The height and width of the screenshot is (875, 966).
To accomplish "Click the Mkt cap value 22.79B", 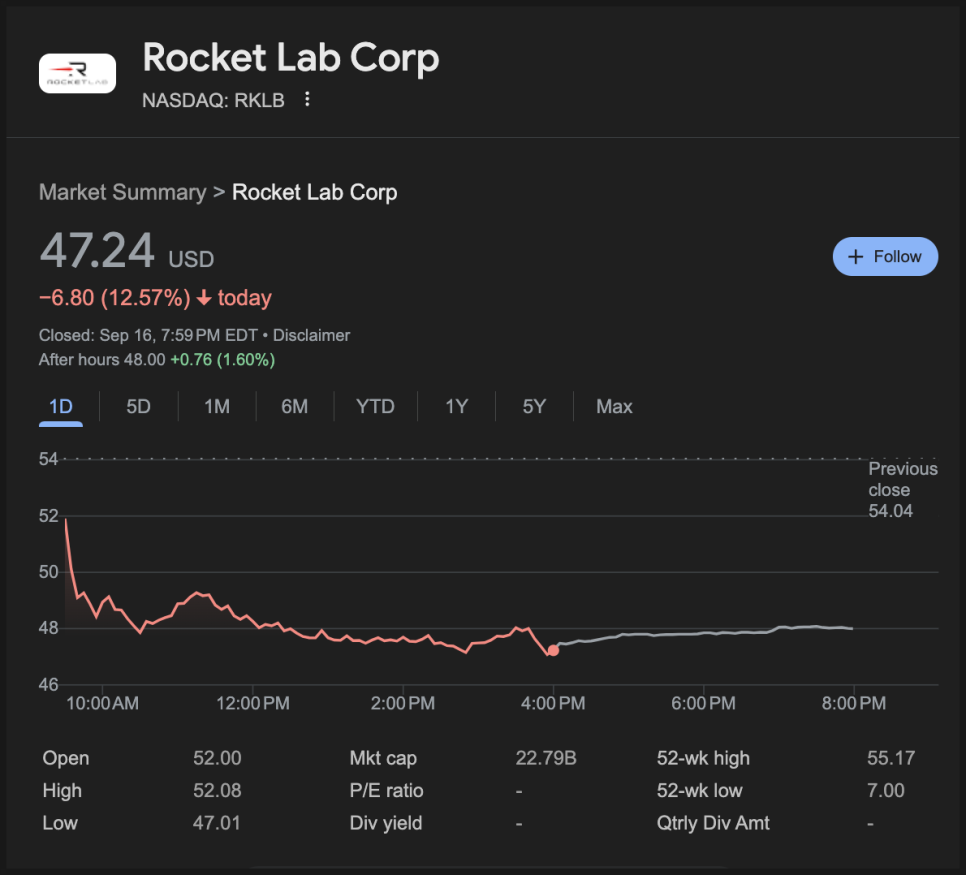I will [546, 758].
